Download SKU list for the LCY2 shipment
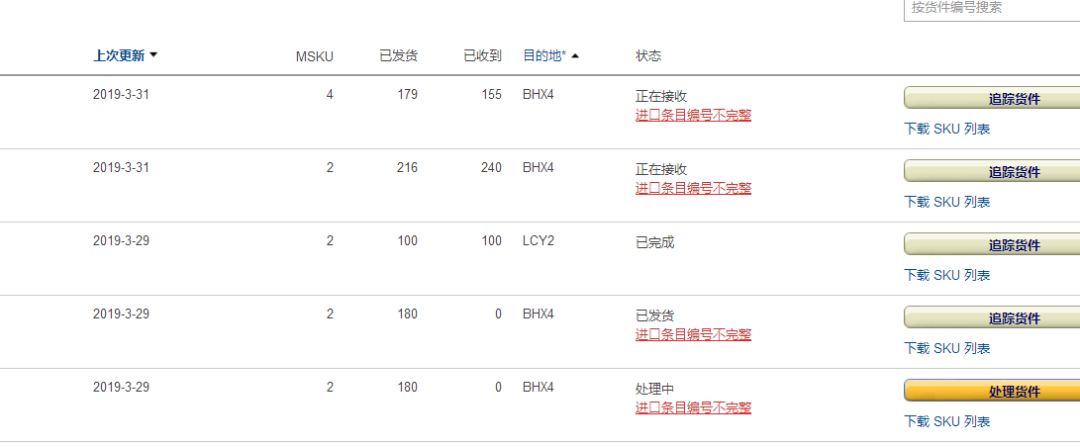1080x447 pixels. pos(947,275)
